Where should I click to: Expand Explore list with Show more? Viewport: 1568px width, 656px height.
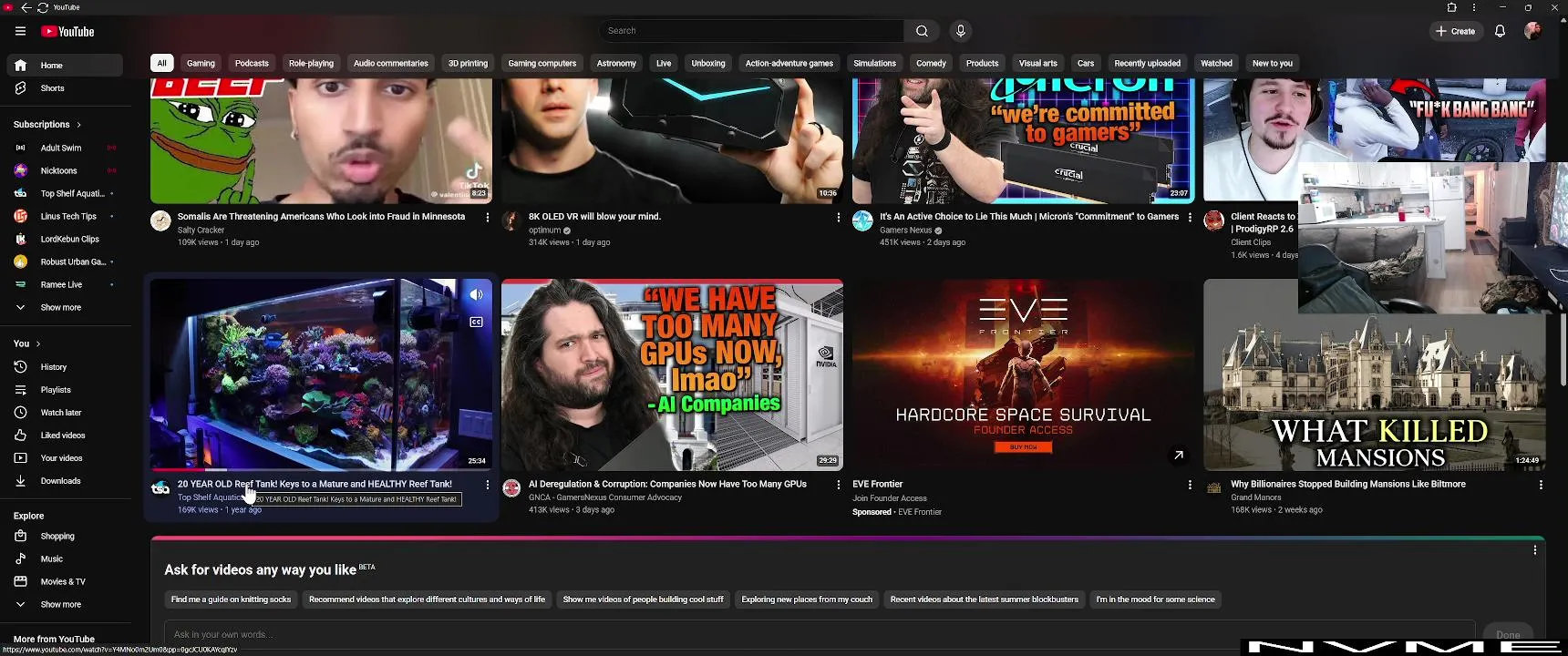point(65,605)
